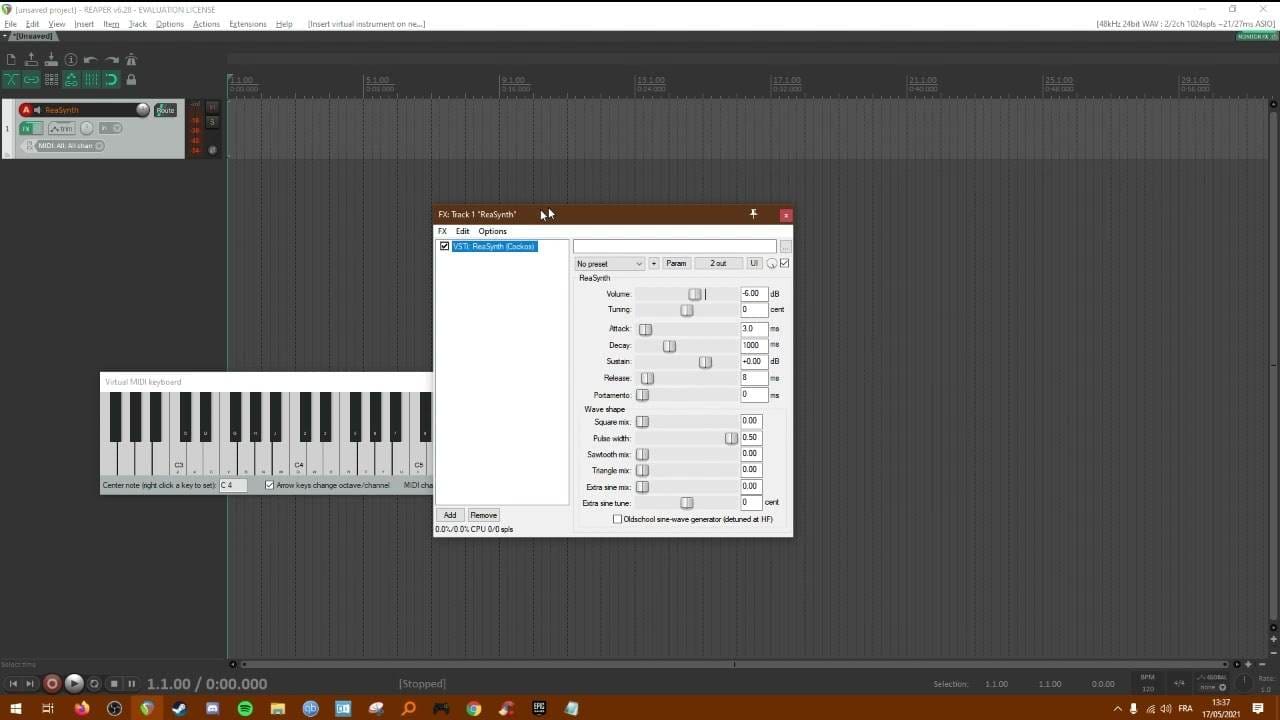Open Spotify from the Windows taskbar
The image size is (1280, 720).
point(245,708)
